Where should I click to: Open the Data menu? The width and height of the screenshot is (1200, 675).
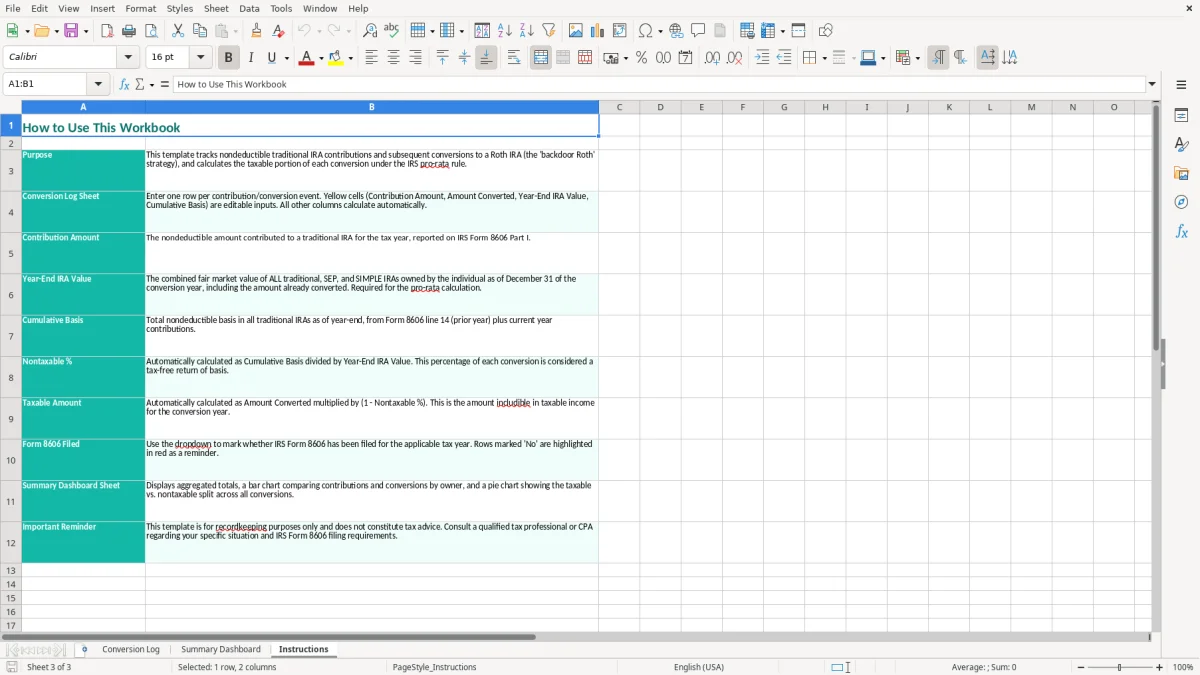point(249,8)
